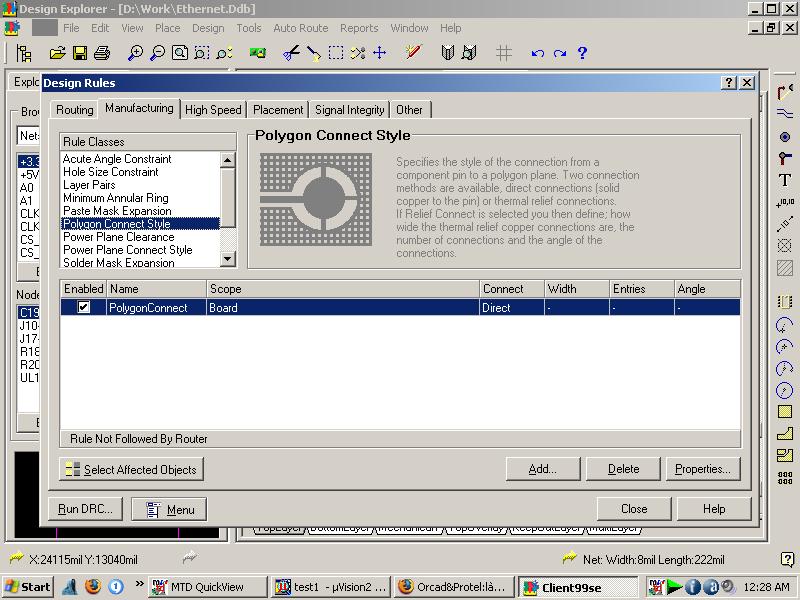Click the Select Affected Objects button
This screenshot has height=600, width=800.
click(131, 469)
